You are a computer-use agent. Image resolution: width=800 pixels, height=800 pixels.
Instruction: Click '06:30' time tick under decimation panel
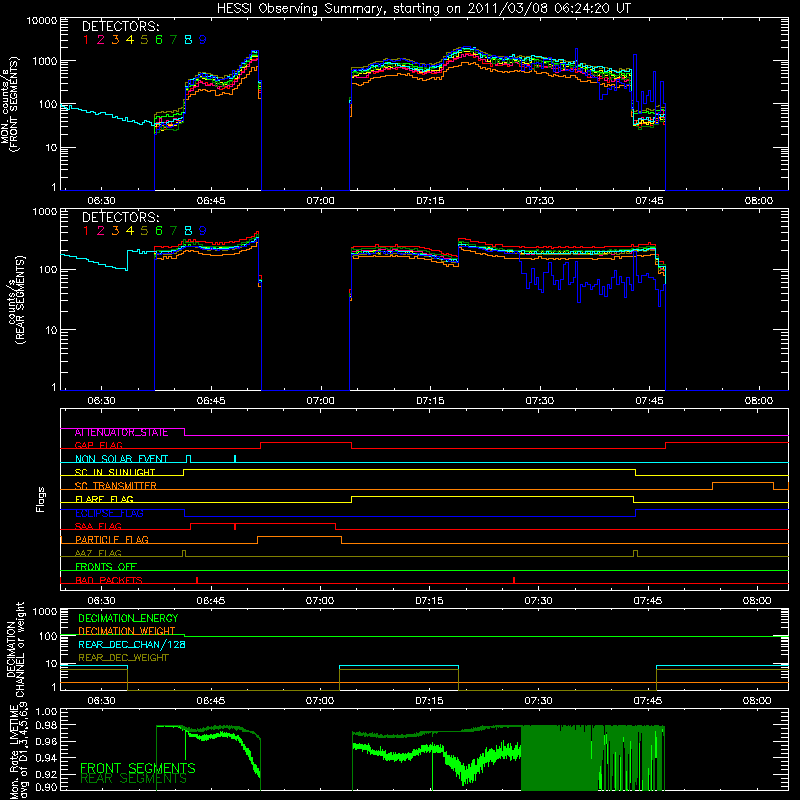point(101,701)
